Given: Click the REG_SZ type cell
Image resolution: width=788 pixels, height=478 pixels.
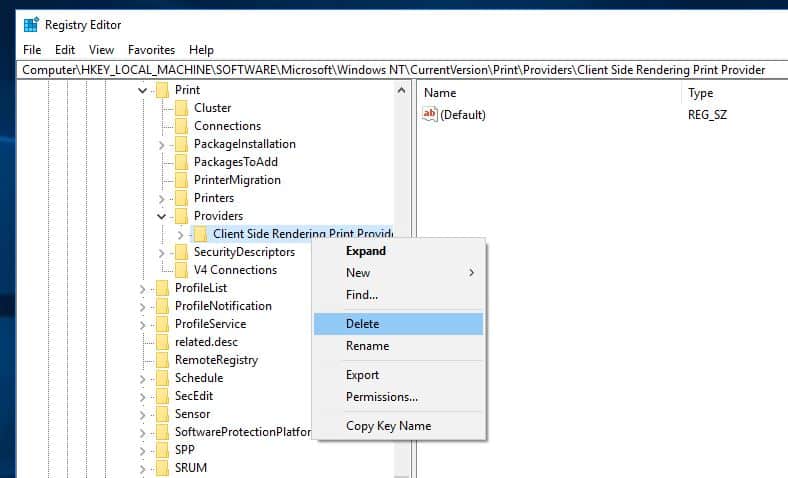Looking at the screenshot, I should pos(707,115).
